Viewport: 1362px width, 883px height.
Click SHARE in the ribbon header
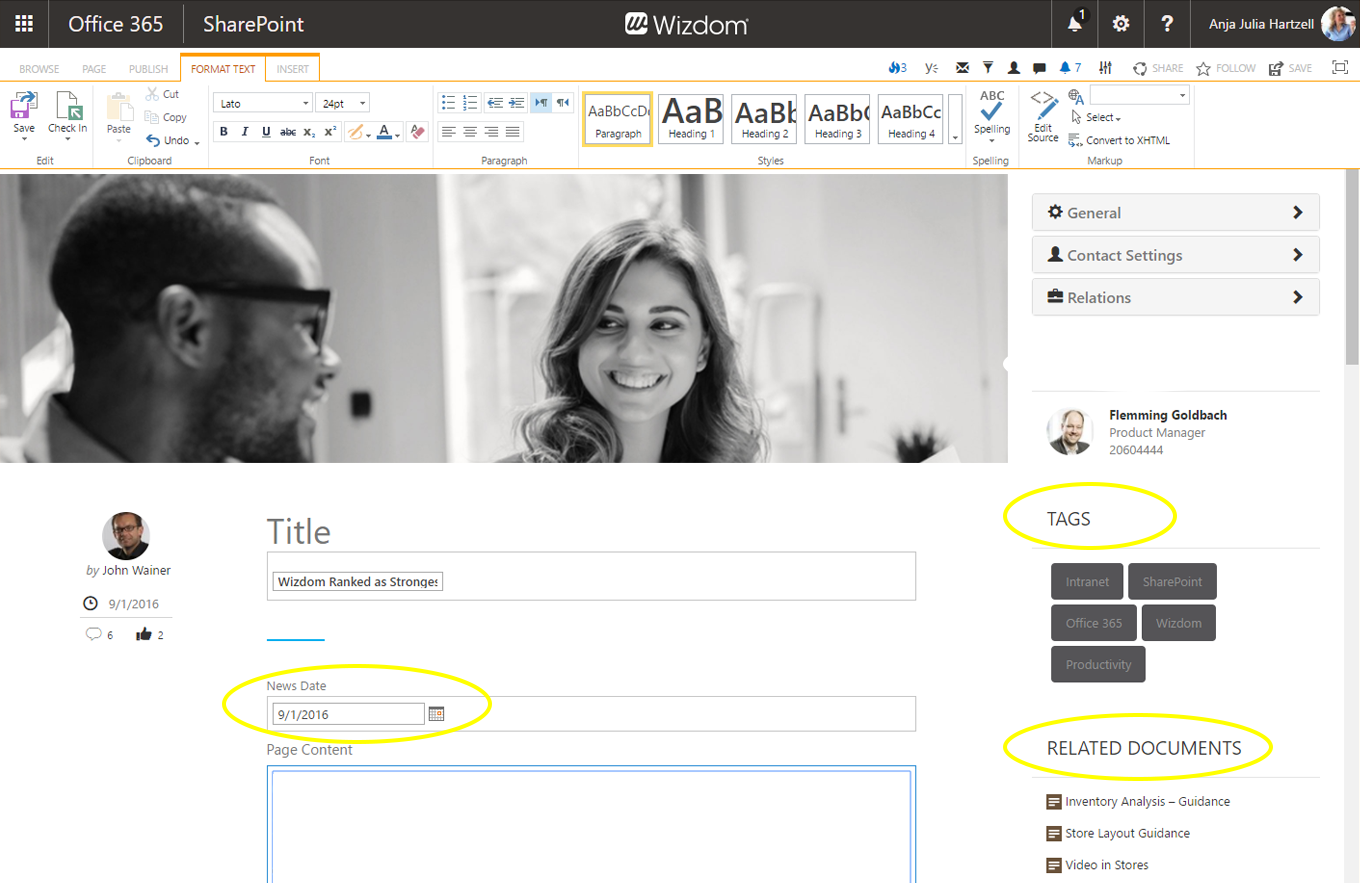[1158, 68]
